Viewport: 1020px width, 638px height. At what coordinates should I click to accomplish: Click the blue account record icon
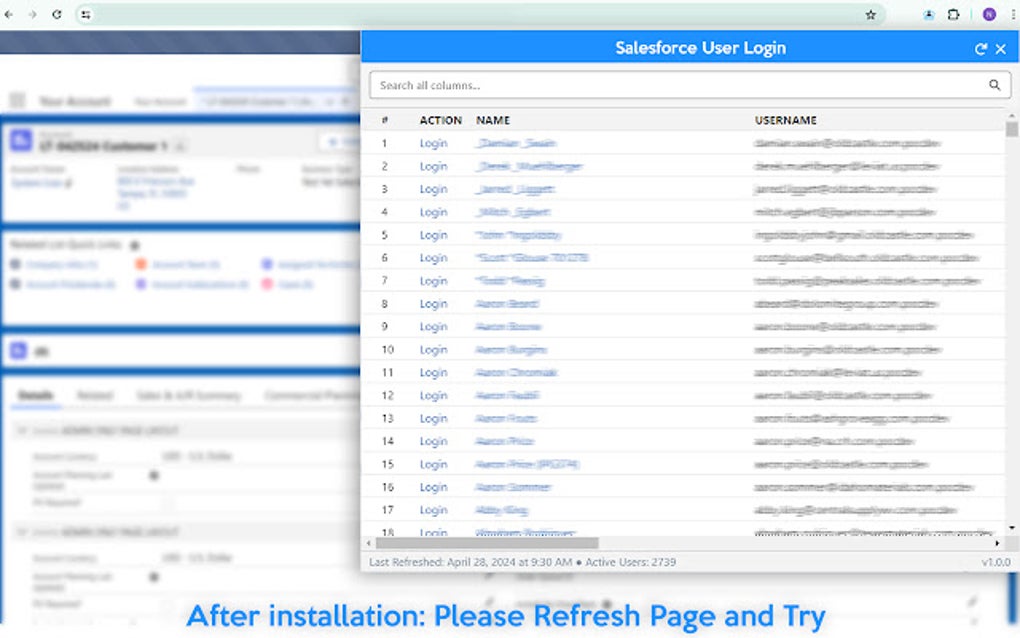tap(21, 142)
